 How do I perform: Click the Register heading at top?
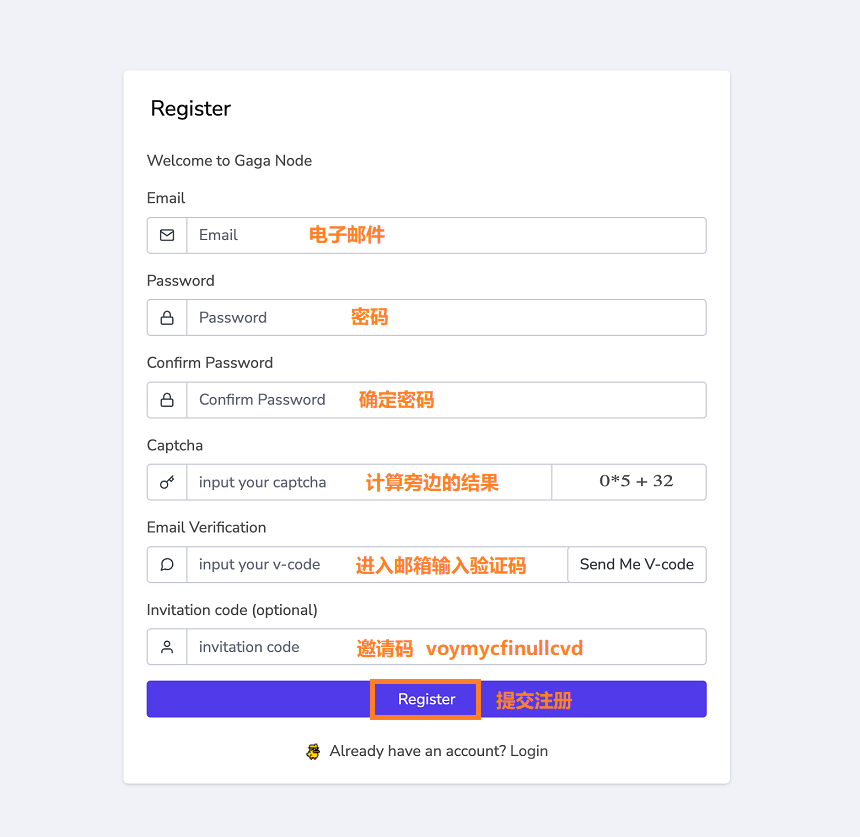(x=191, y=109)
